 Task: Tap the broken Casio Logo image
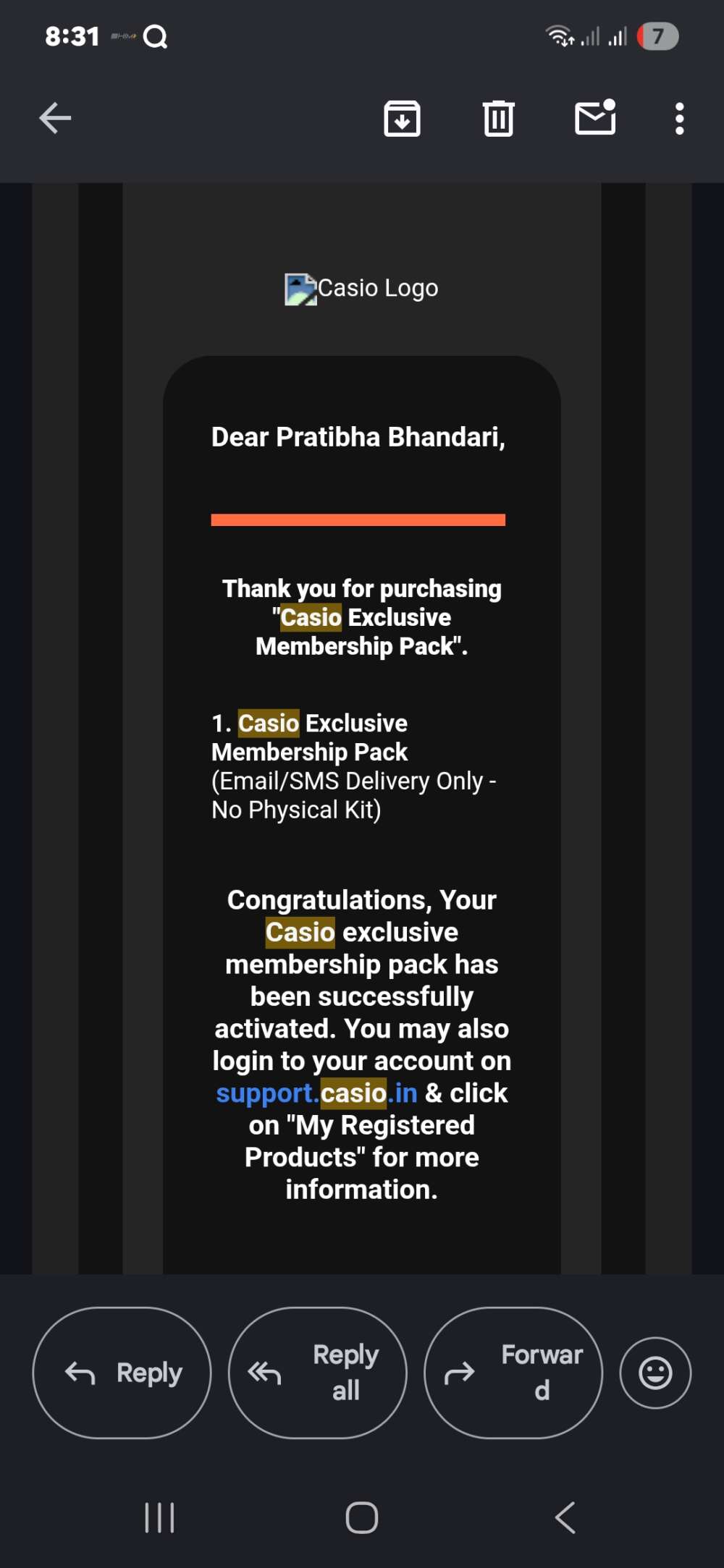click(301, 289)
